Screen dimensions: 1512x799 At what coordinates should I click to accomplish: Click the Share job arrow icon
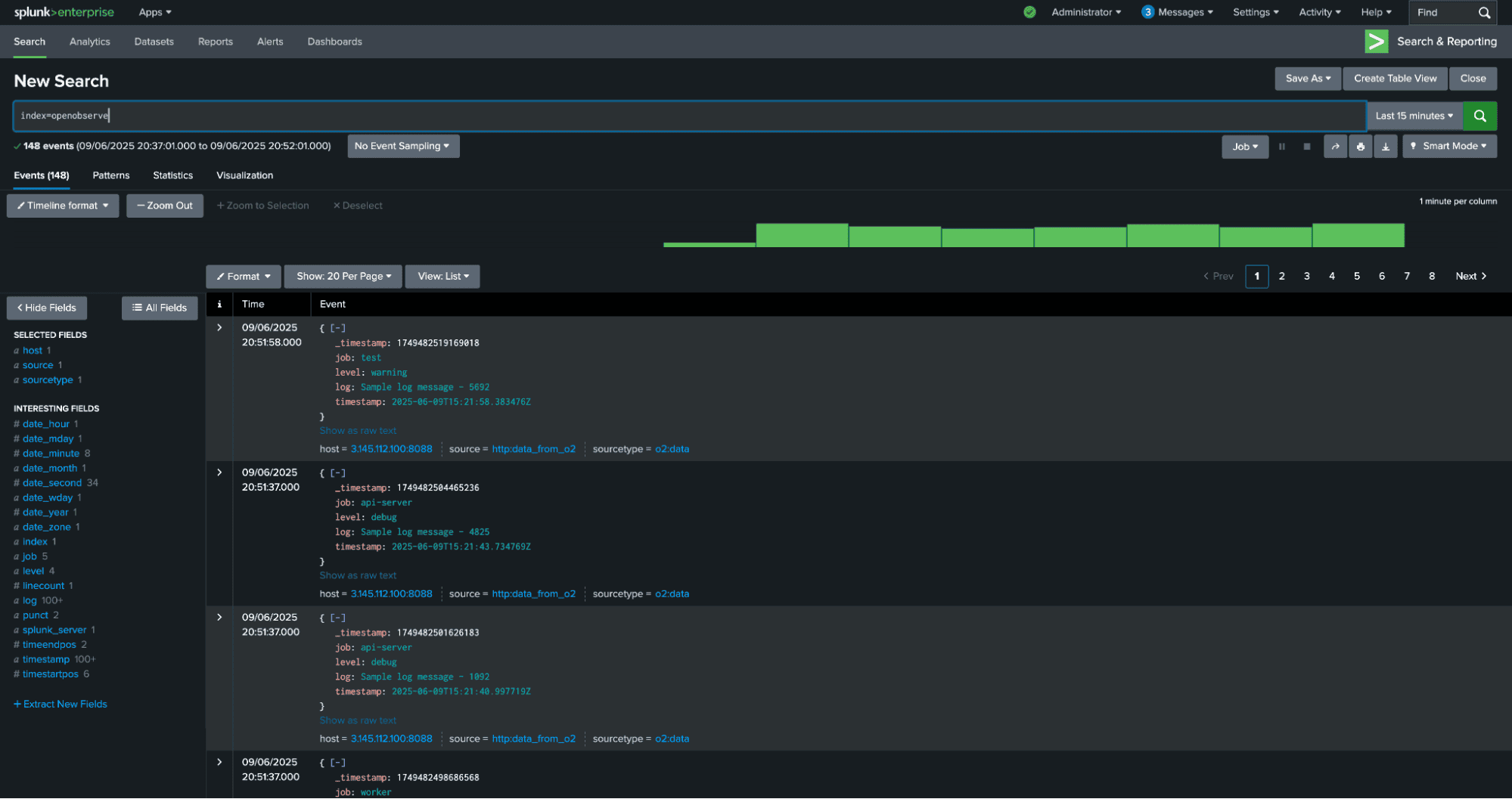tap(1335, 147)
